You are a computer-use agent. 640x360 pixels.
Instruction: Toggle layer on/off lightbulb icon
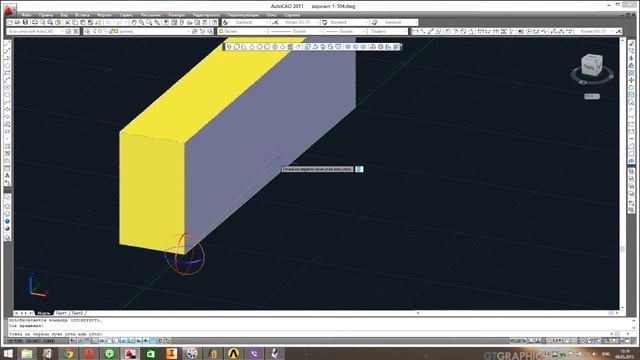click(95, 31)
